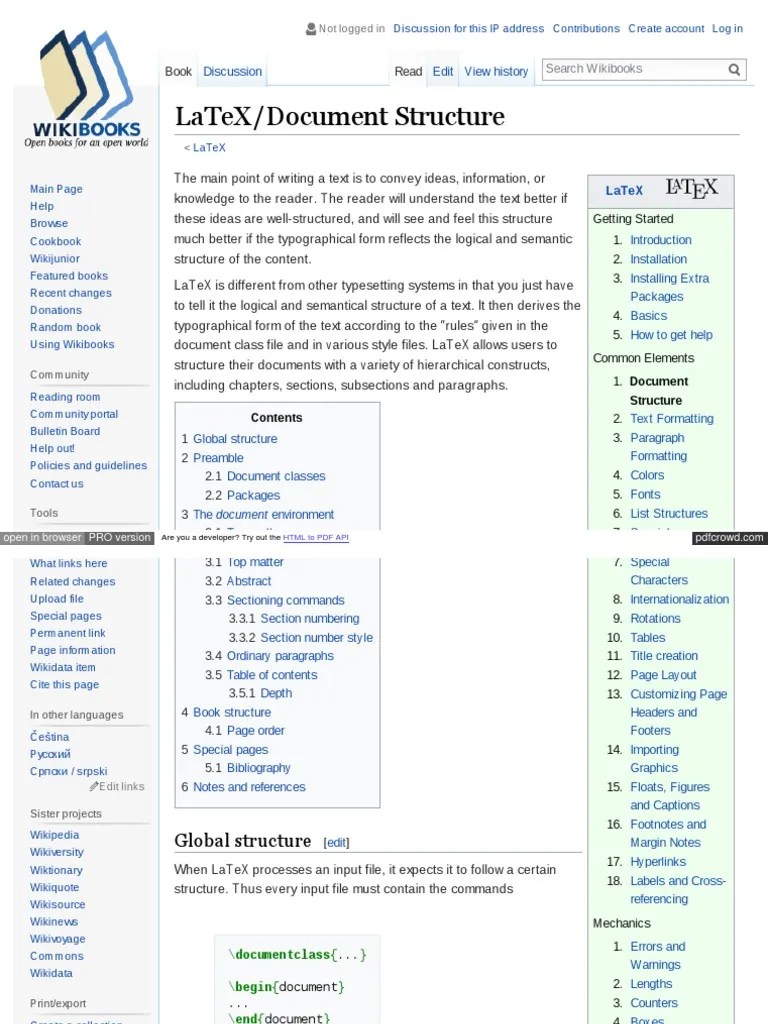Jump to Preamble in Contents
Screen dimensions: 768x1024
[218, 458]
